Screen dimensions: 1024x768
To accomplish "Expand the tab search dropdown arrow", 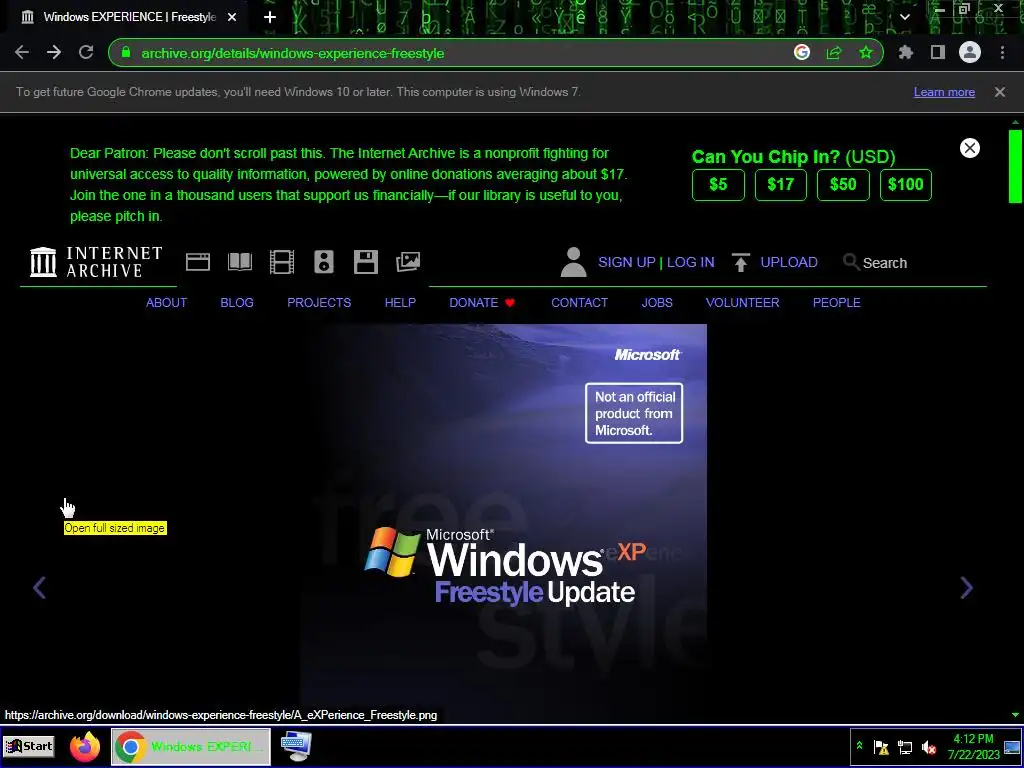I will pyautogui.click(x=905, y=17).
